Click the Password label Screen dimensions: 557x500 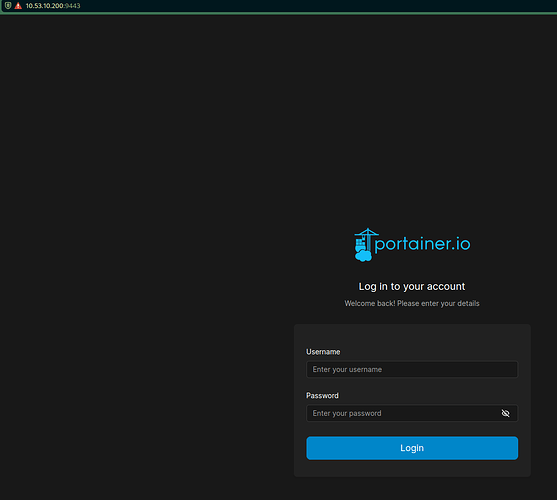pos(322,395)
